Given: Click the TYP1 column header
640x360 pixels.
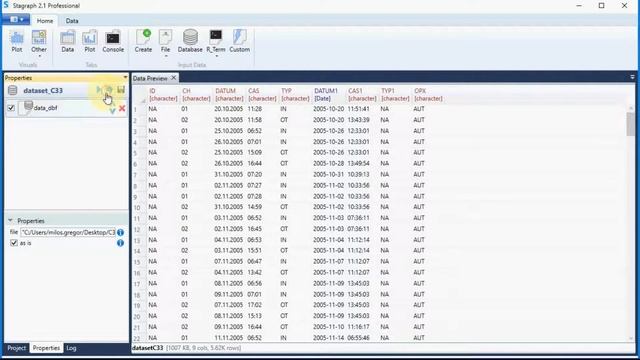Looking at the screenshot, I should click(395, 95).
